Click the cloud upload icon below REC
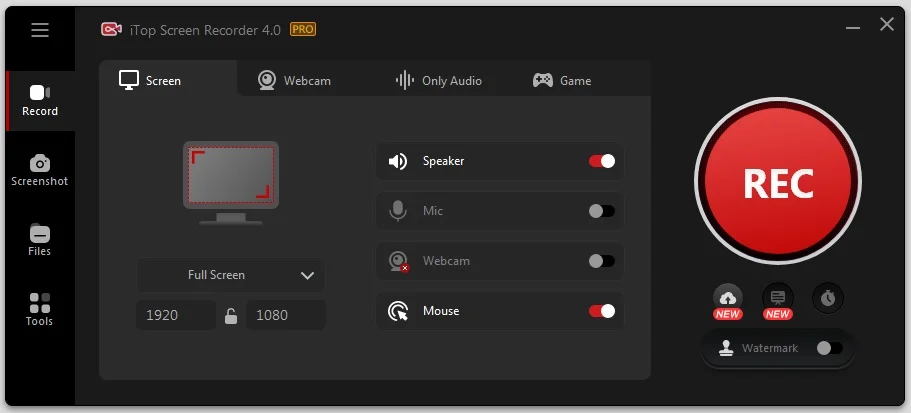The width and height of the screenshot is (911, 413). (727, 297)
